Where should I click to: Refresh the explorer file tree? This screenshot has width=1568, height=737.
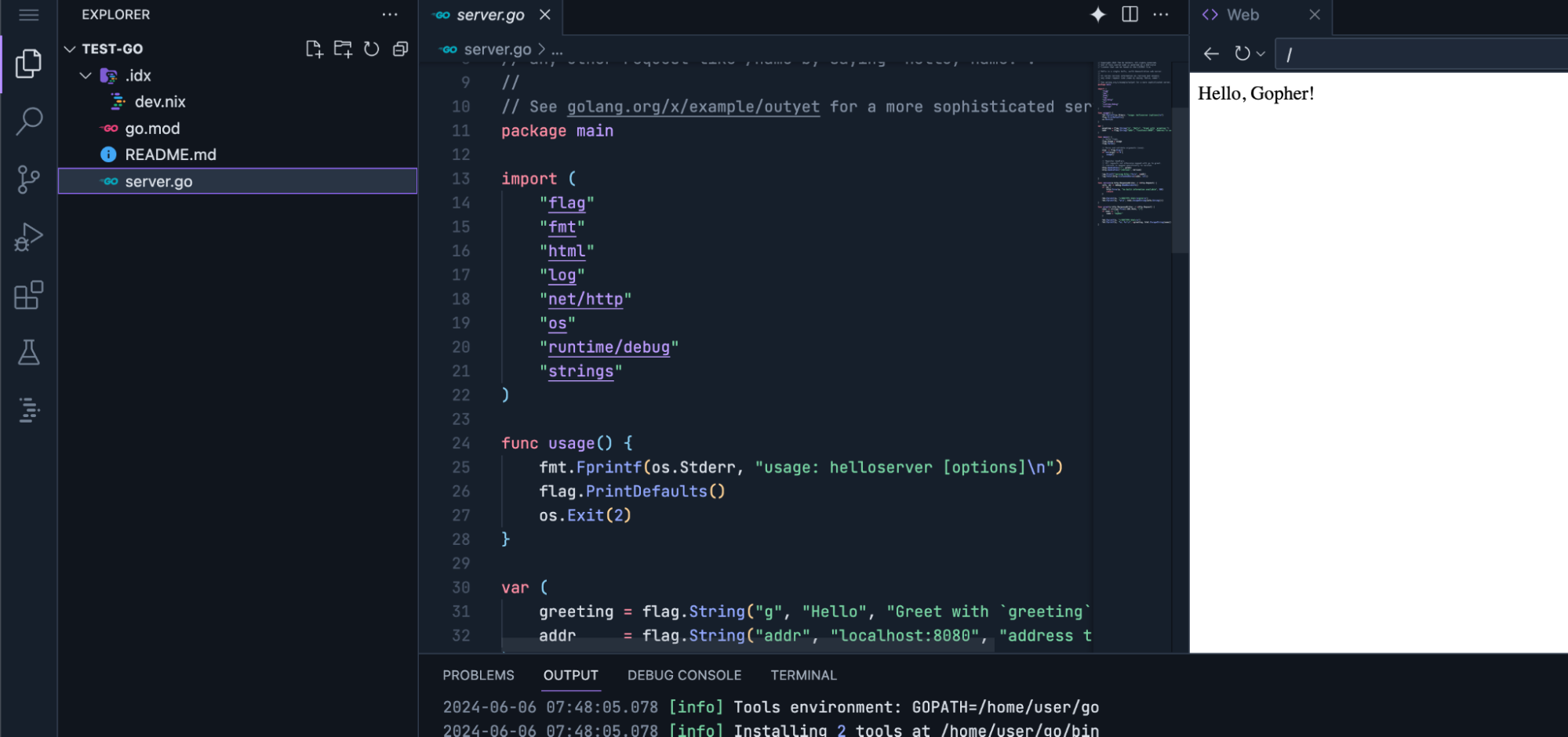372,49
